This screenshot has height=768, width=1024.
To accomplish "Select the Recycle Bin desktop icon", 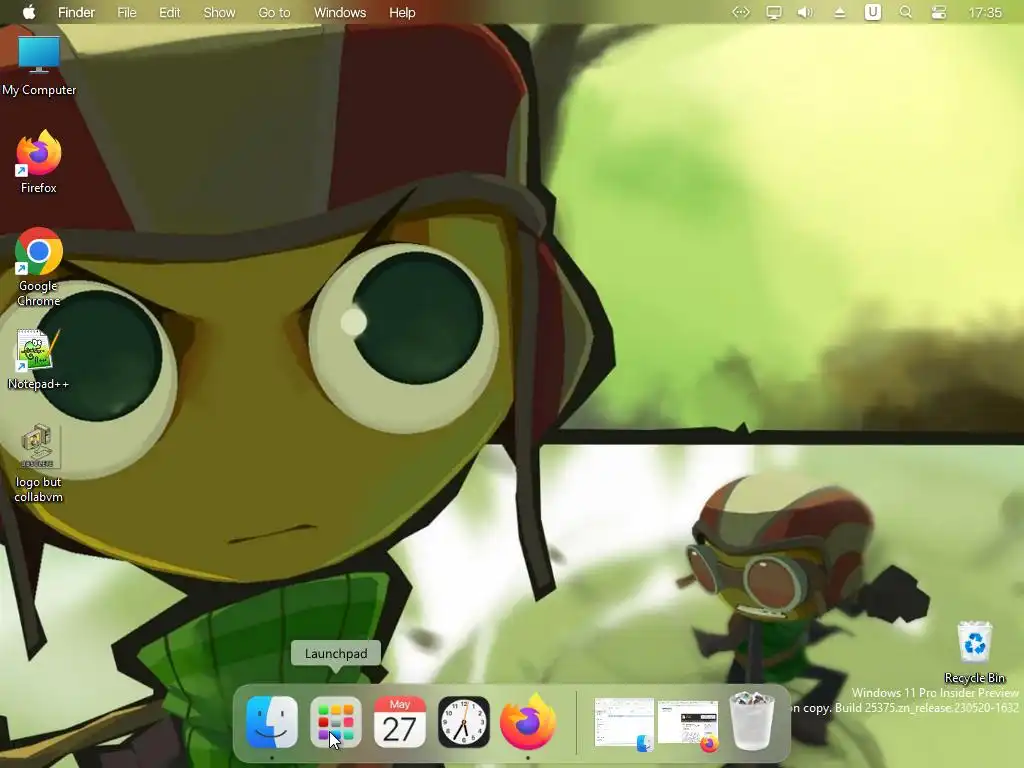I will point(974,652).
